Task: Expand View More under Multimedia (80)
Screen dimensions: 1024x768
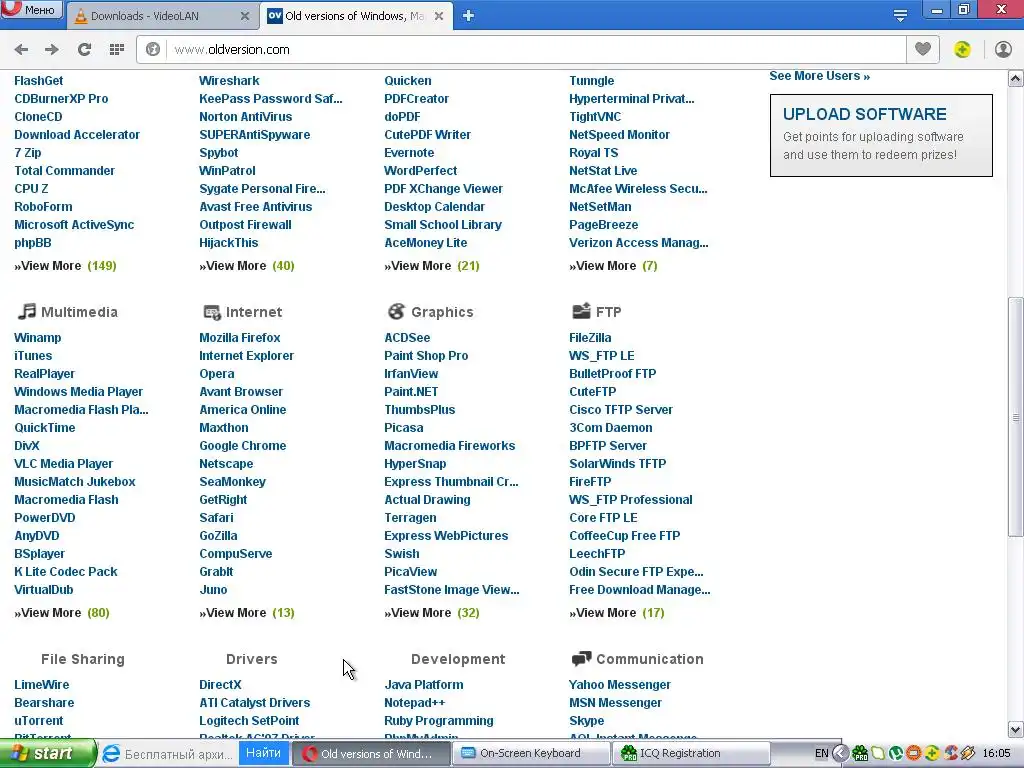Action: (61, 613)
